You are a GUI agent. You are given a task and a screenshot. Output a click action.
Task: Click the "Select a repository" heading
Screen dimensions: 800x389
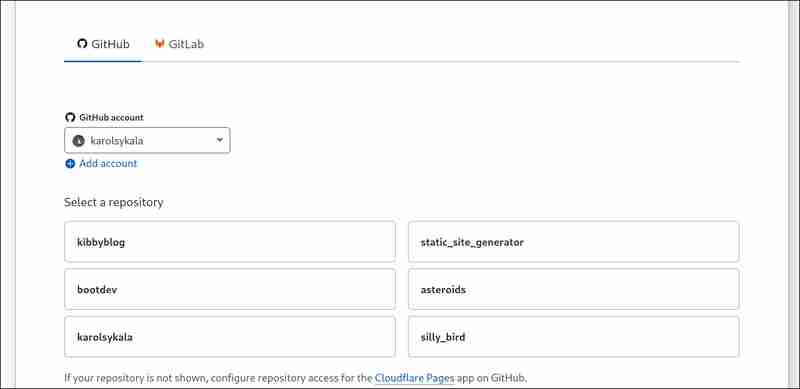click(x=114, y=203)
